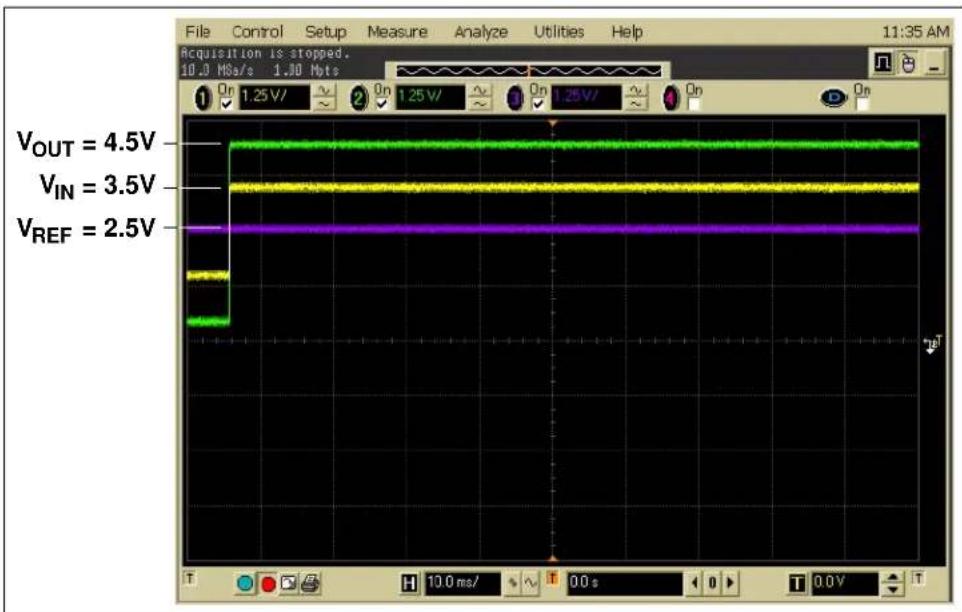Decrease channel 2 scale with lower waveform button
This screenshot has height=612, width=962.
(480, 104)
